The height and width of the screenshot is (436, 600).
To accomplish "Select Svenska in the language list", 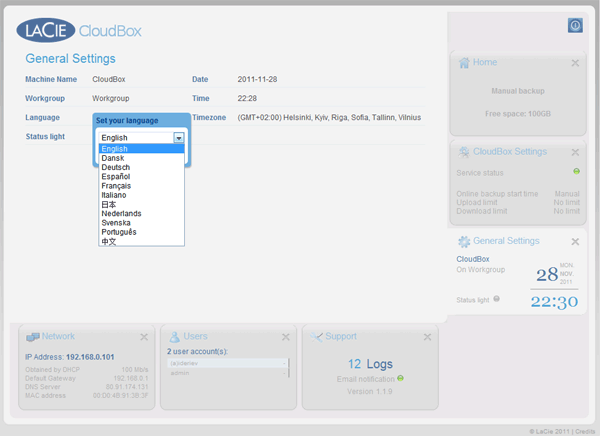I will click(x=141, y=222).
